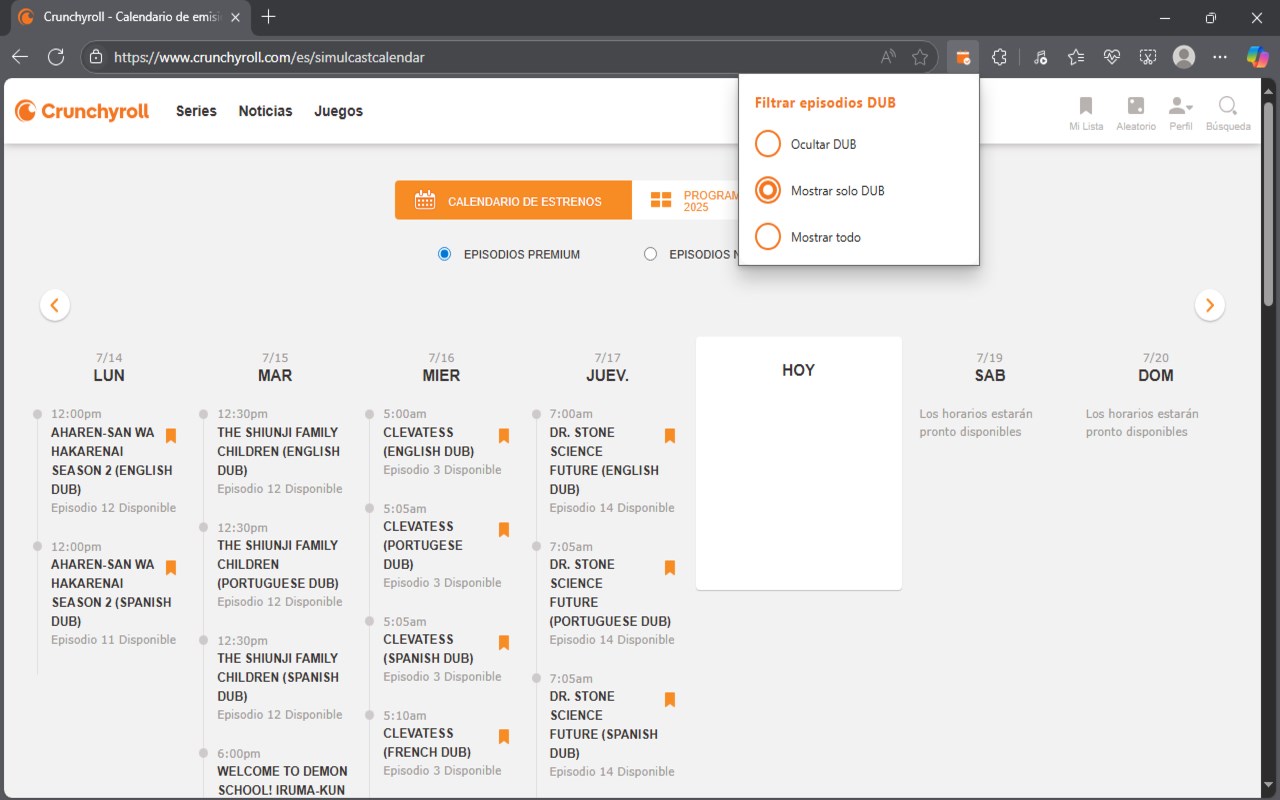Click the "Filtrar episodios DUB" popup heading
Viewport: 1280px width, 800px height.
pyautogui.click(x=825, y=102)
